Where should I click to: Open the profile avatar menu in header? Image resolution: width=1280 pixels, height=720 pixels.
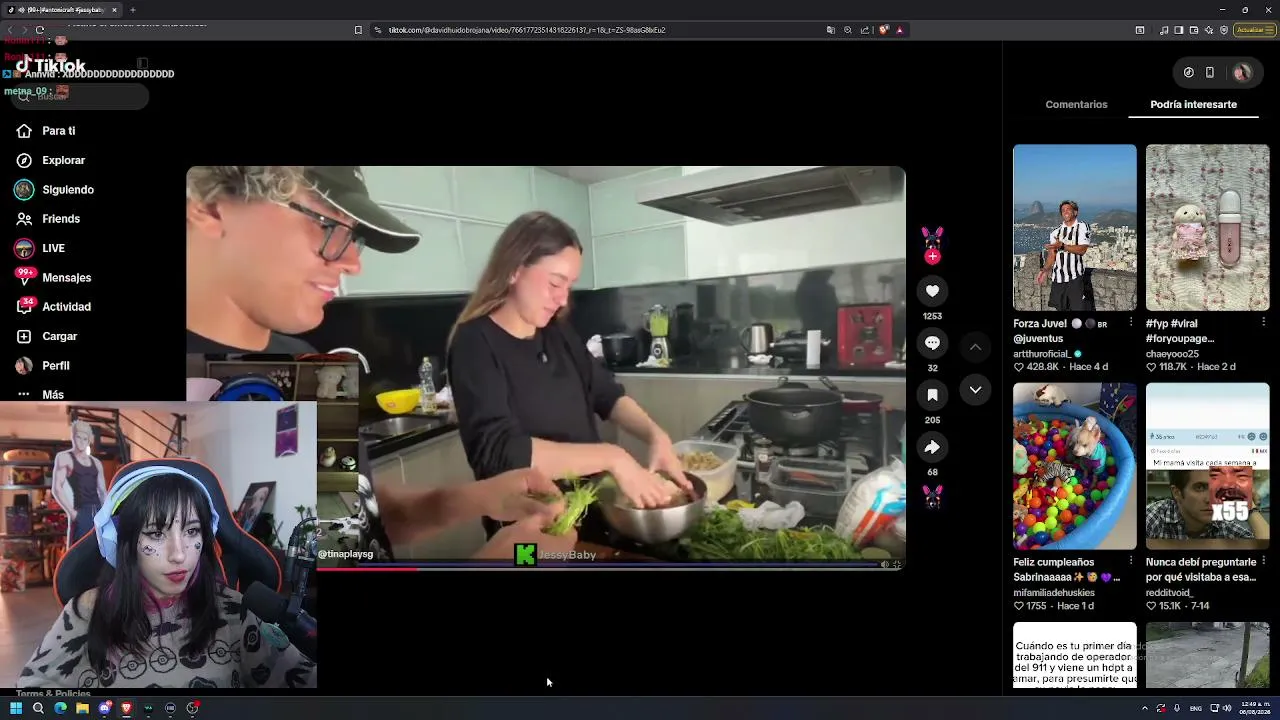1242,72
